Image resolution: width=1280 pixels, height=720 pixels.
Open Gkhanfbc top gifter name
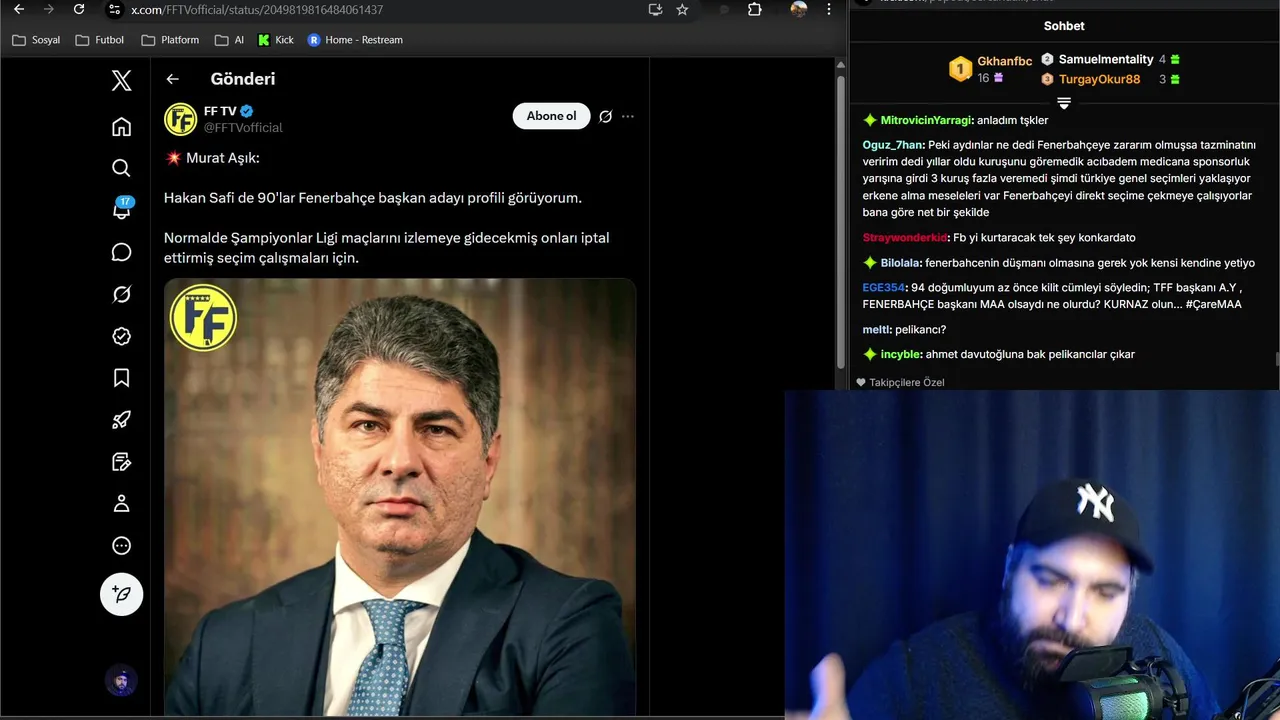click(1004, 61)
